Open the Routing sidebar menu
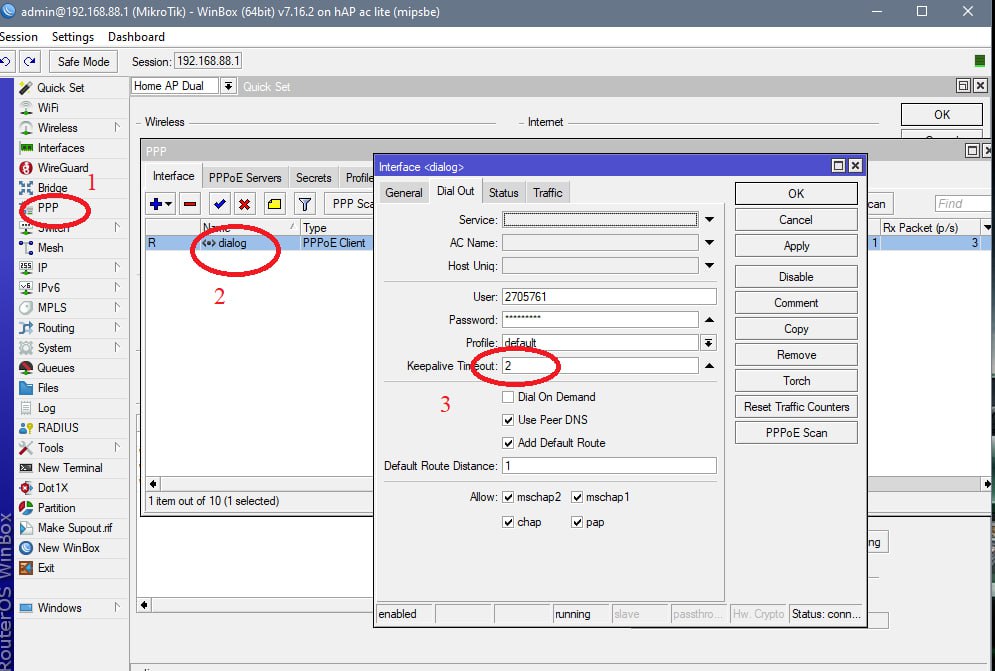Image resolution: width=995 pixels, height=671 pixels. [56, 328]
